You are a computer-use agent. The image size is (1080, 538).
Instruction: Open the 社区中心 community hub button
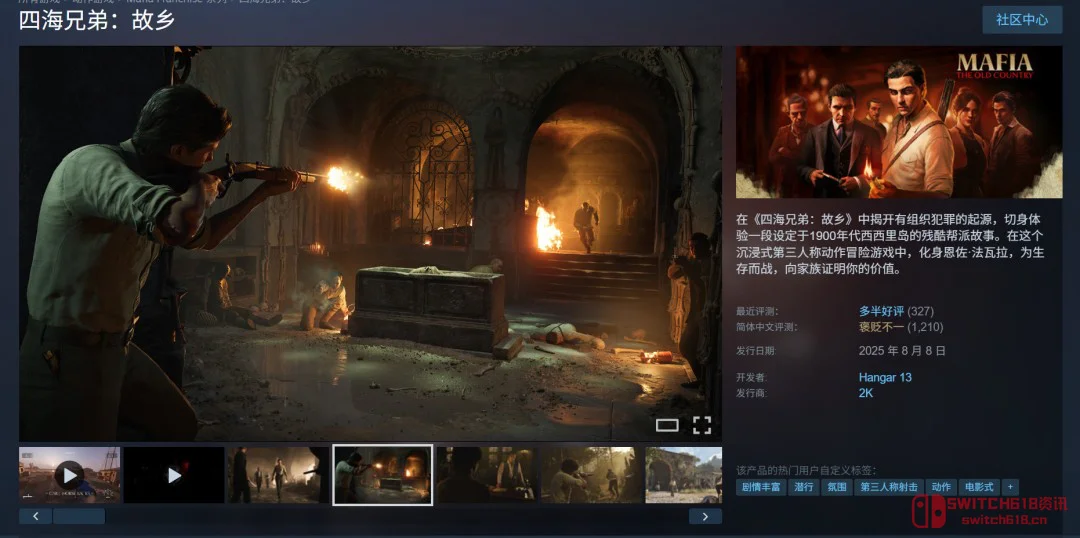click(1022, 19)
